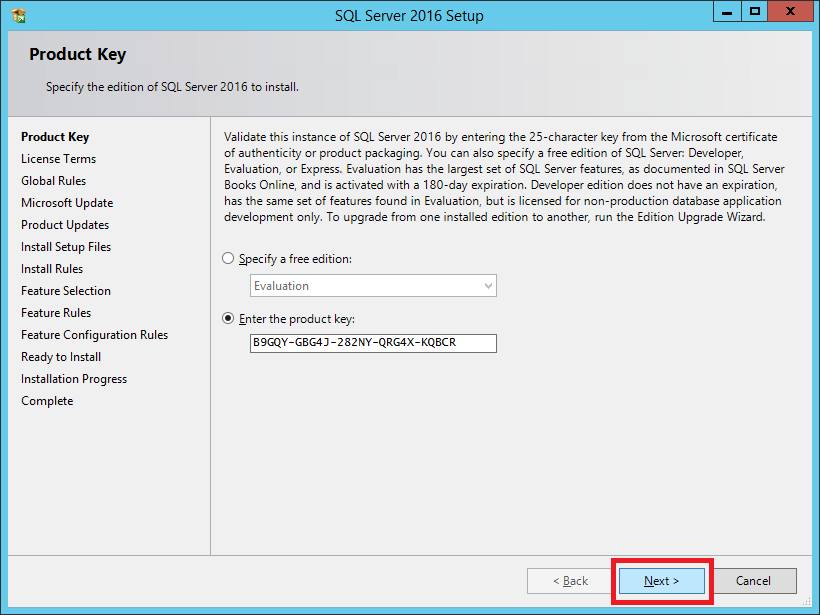Click the disabled Back button

pyautogui.click(x=569, y=581)
